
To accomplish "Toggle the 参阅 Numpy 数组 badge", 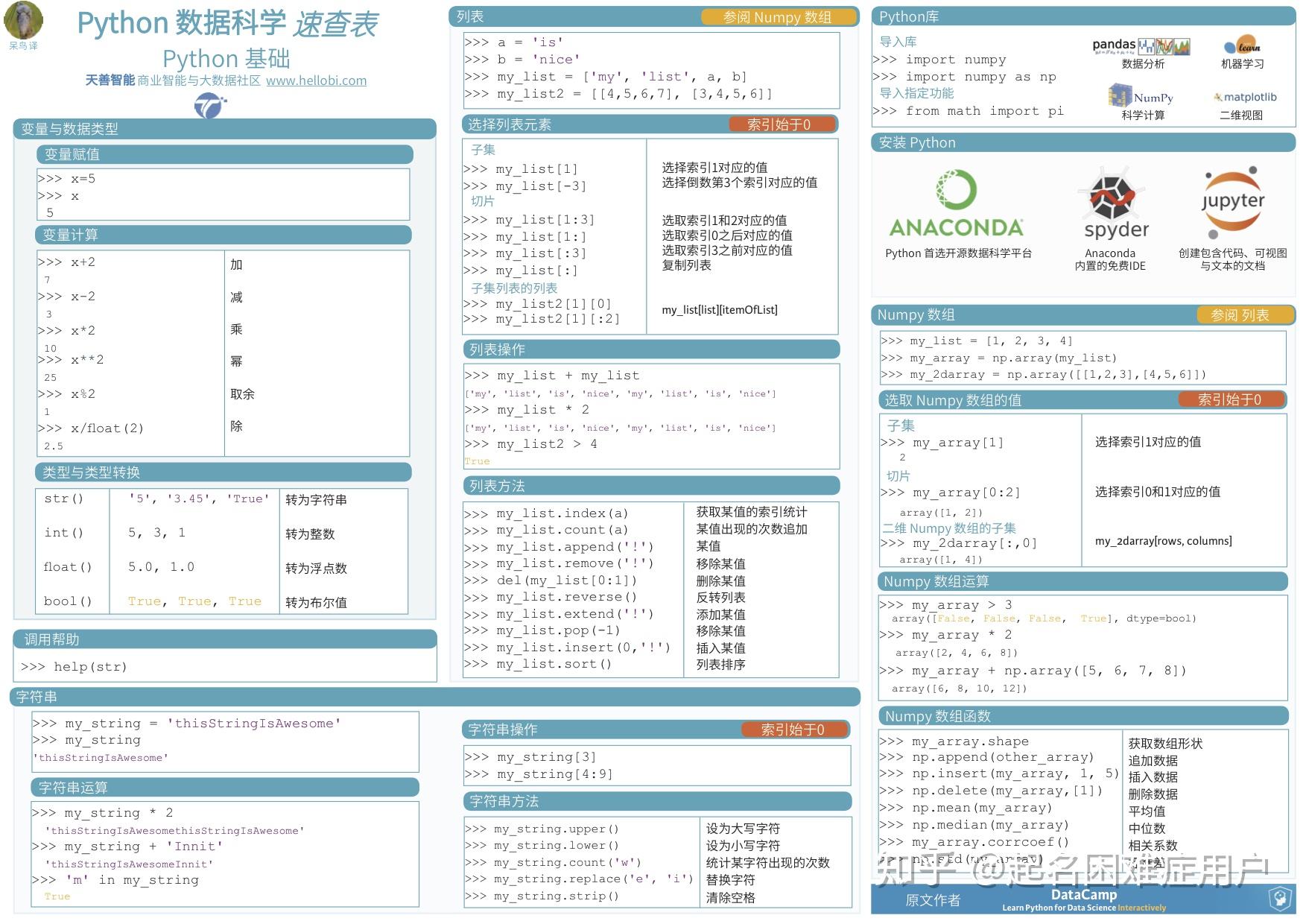I will coord(777,16).
